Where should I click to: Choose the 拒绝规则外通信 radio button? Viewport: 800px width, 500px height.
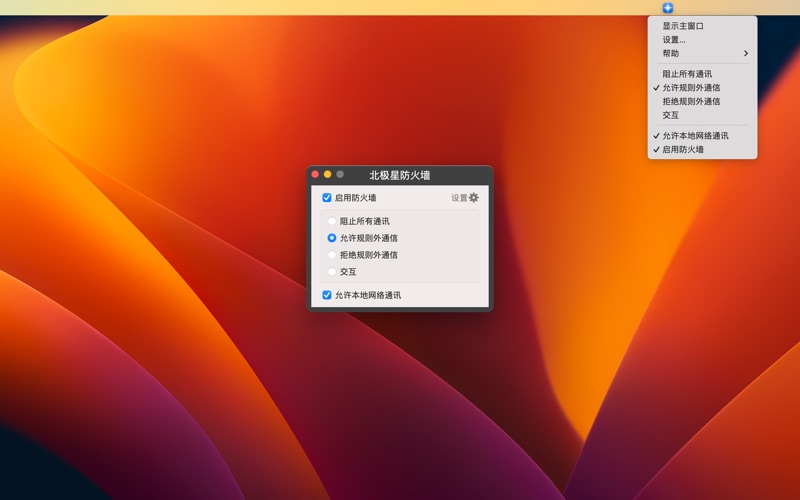pos(332,255)
